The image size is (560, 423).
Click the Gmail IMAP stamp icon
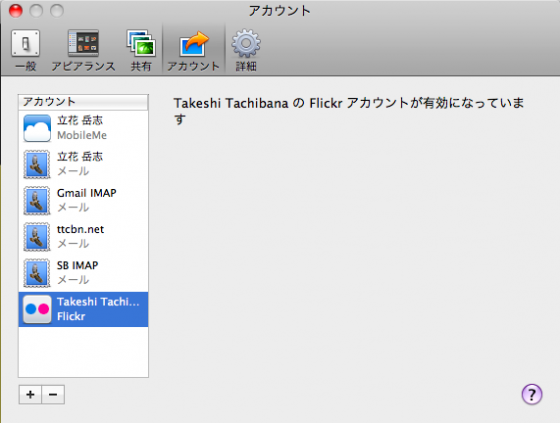click(x=37, y=200)
